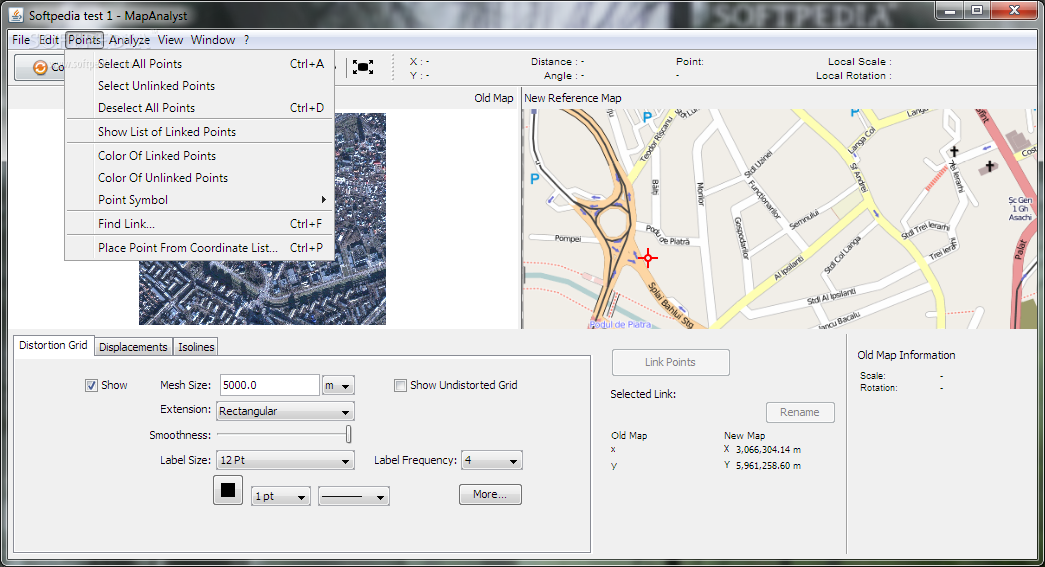Toggle the Show grid checkbox
The image size is (1045, 567).
click(91, 385)
